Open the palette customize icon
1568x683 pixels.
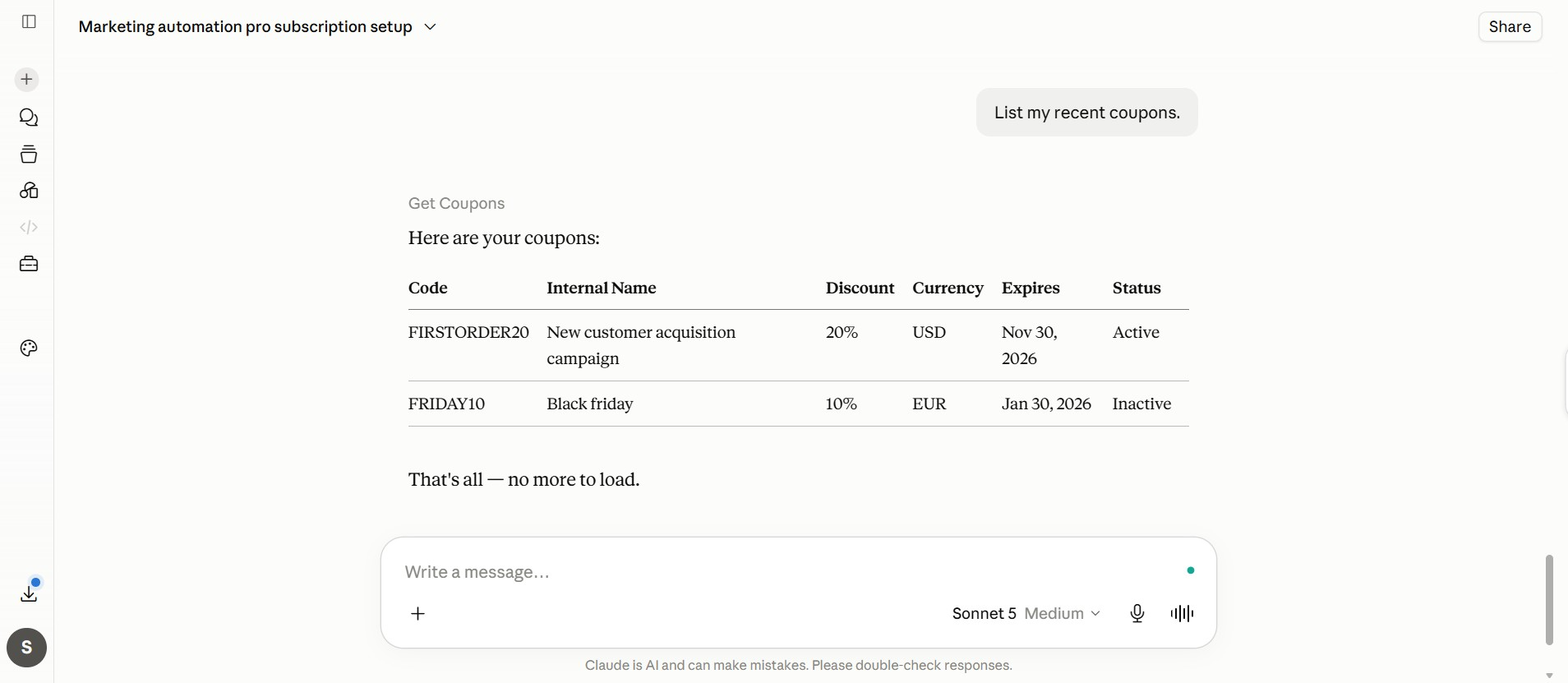tap(29, 348)
